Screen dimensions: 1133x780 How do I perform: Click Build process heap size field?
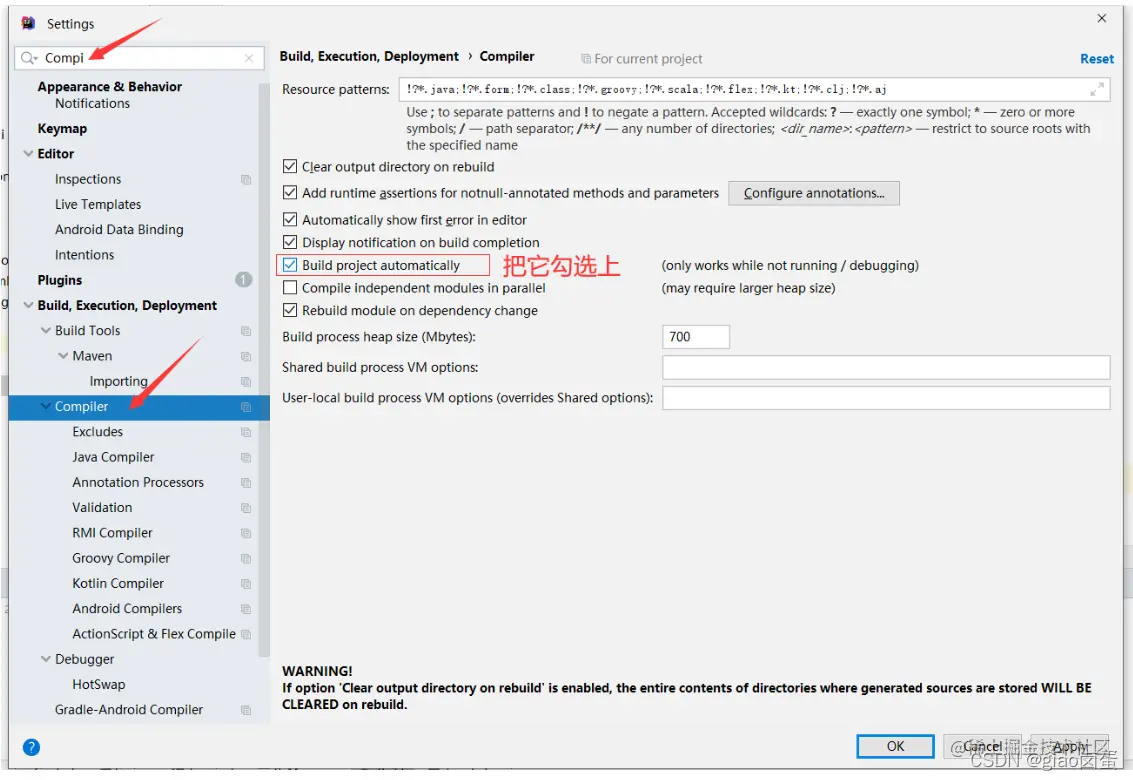695,337
